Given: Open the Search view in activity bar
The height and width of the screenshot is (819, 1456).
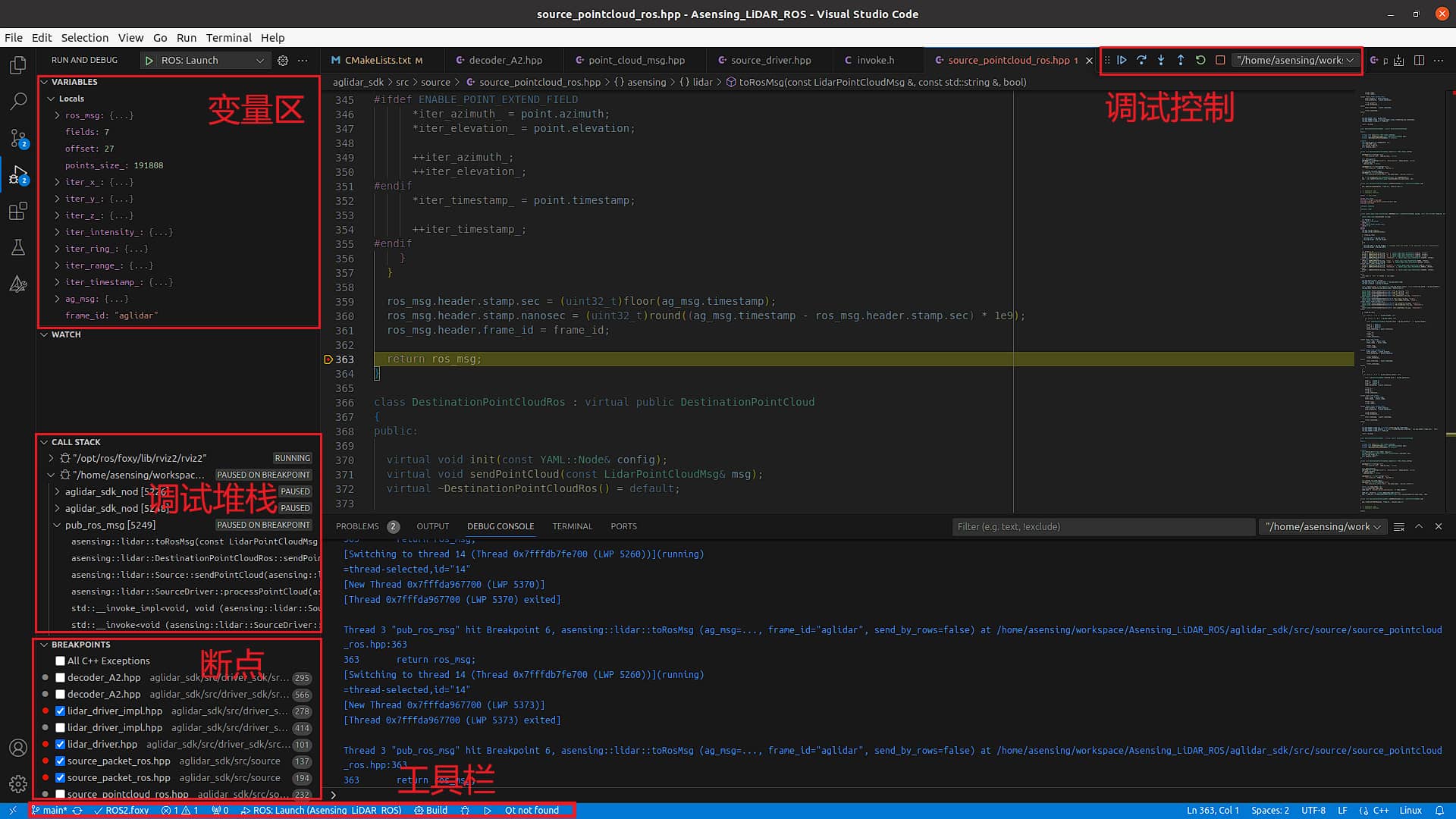Looking at the screenshot, I should (18, 101).
